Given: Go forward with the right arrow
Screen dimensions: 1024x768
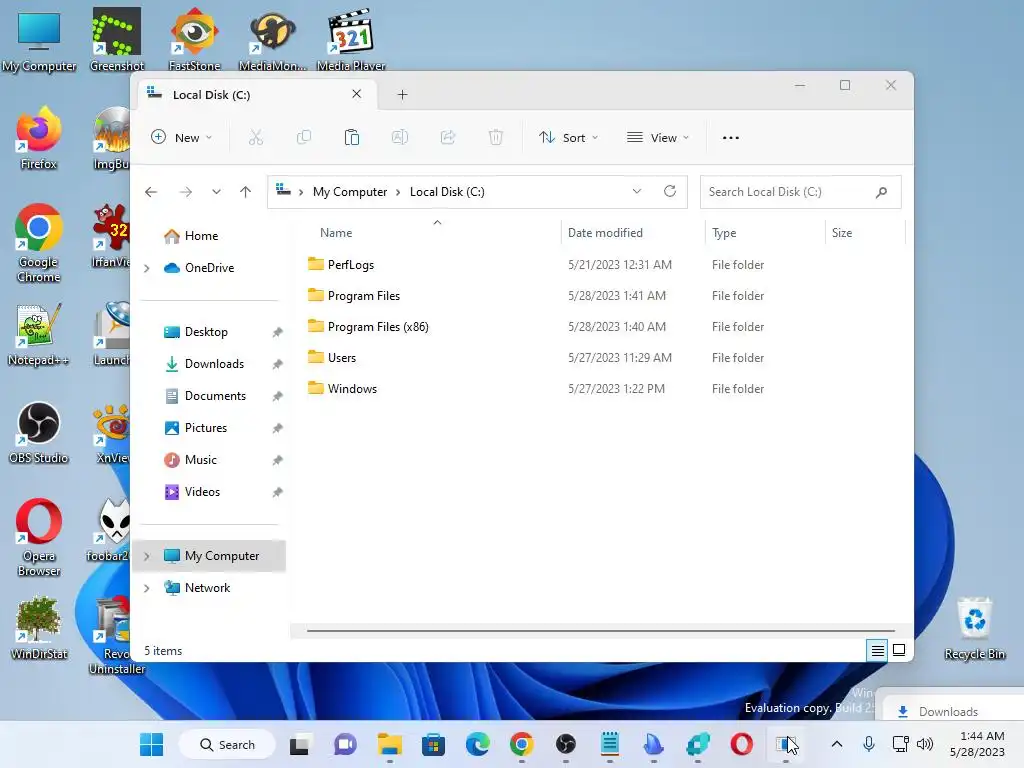Looking at the screenshot, I should pos(186,192).
